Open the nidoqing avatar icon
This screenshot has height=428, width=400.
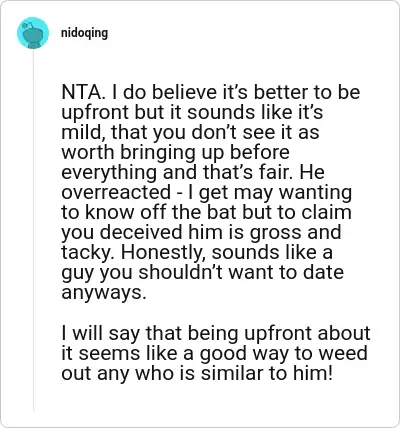click(x=33, y=33)
